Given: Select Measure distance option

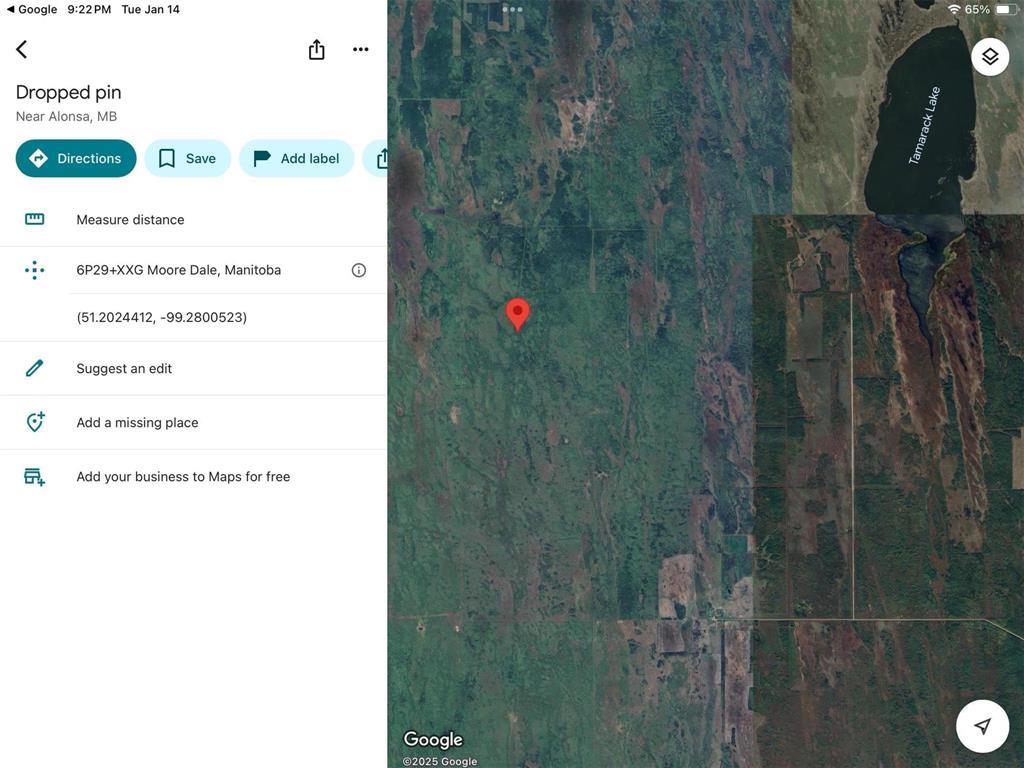Looking at the screenshot, I should (x=130, y=219).
